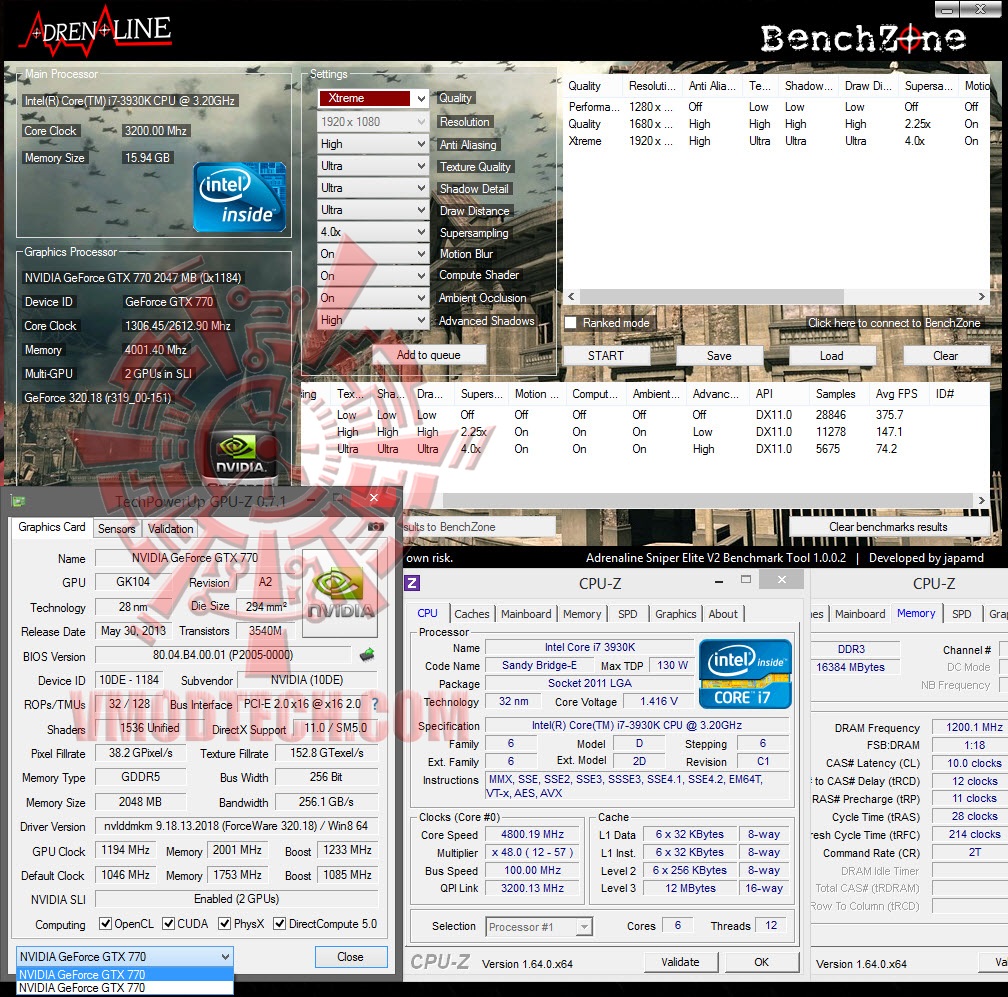Open the Texture Quality dropdown
Image resolution: width=1008 pixels, height=997 pixels.
(x=373, y=166)
